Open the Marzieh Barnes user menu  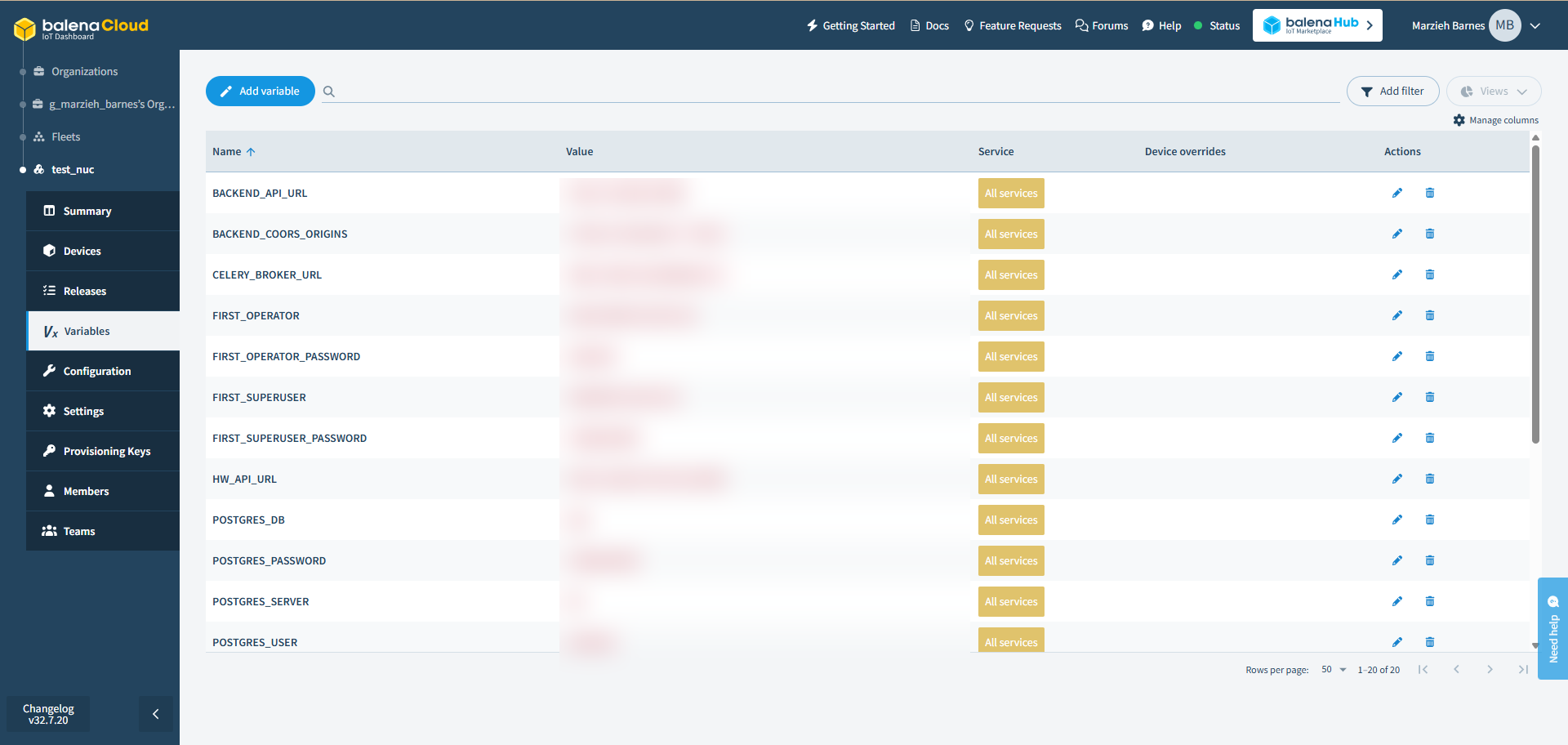click(1476, 25)
